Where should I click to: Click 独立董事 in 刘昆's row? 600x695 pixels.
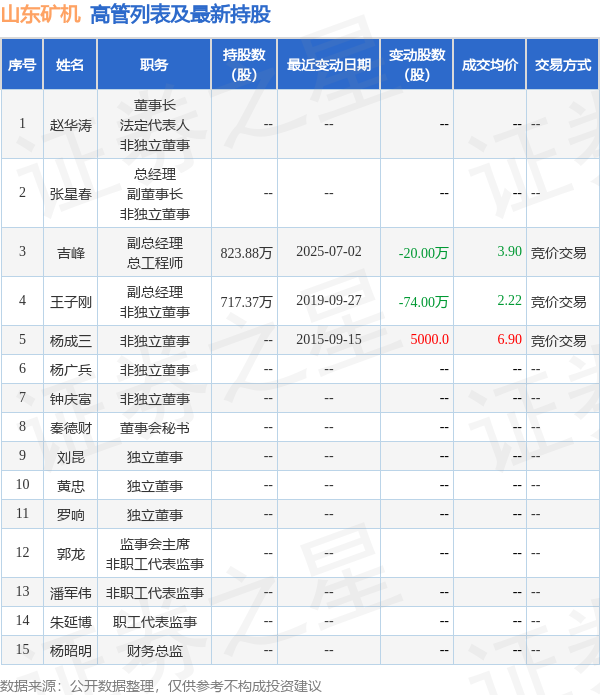pos(155,457)
